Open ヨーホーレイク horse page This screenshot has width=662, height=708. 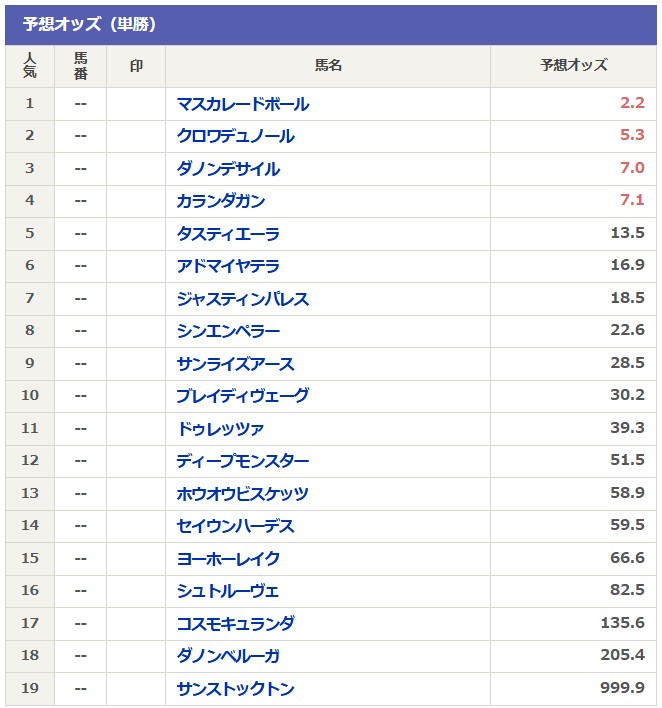(228, 559)
